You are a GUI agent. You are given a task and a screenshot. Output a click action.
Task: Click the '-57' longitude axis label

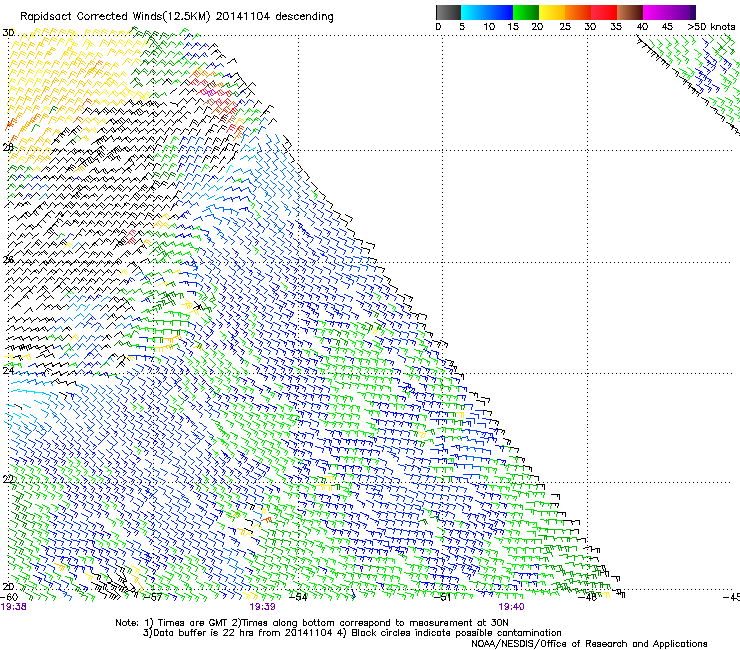click(153, 597)
